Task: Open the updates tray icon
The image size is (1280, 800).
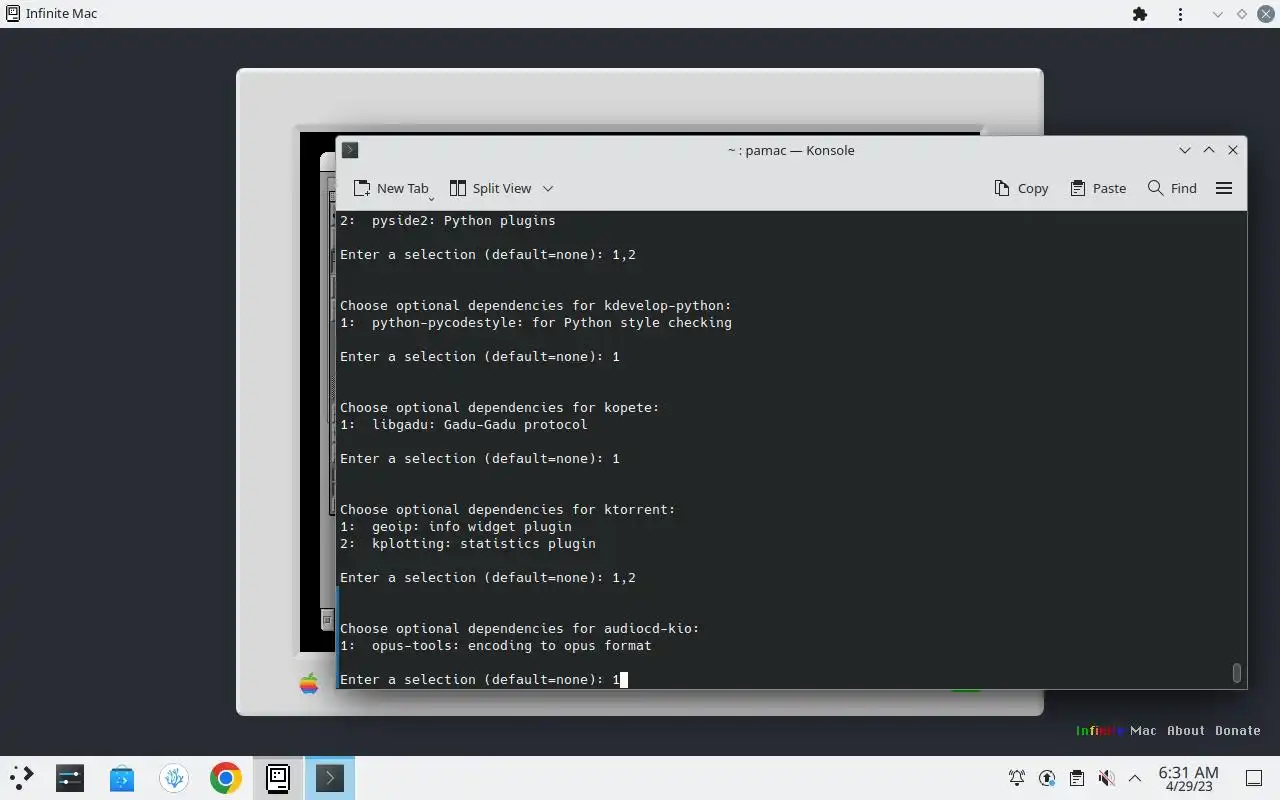Action: (1047, 778)
